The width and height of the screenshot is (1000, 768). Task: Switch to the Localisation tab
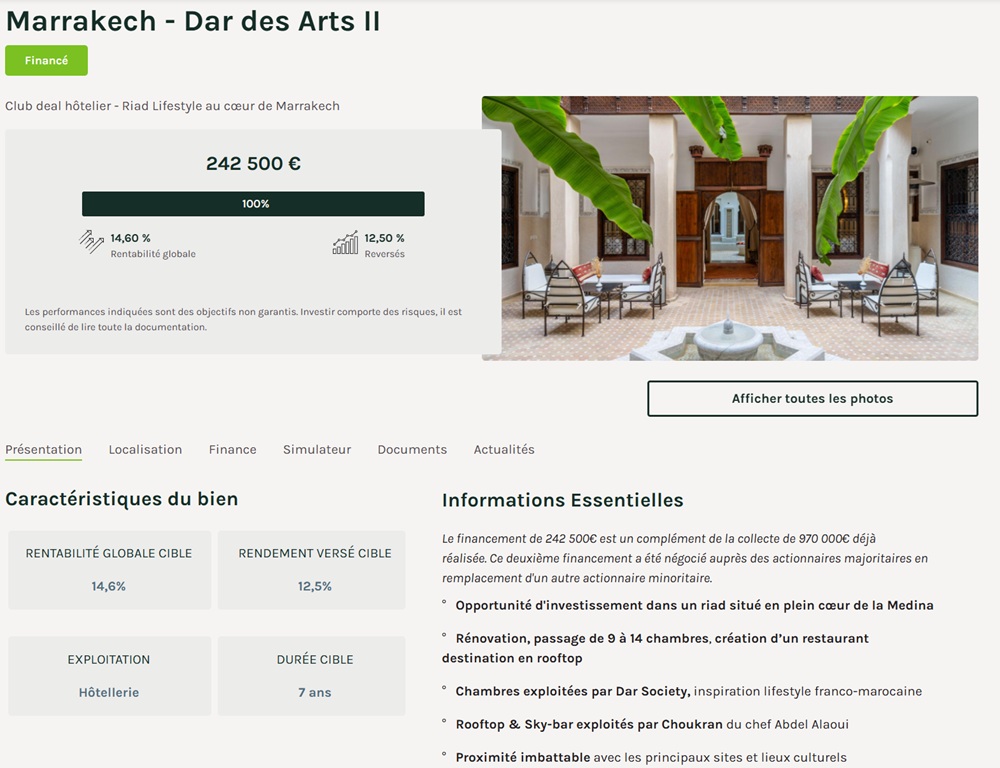145,450
